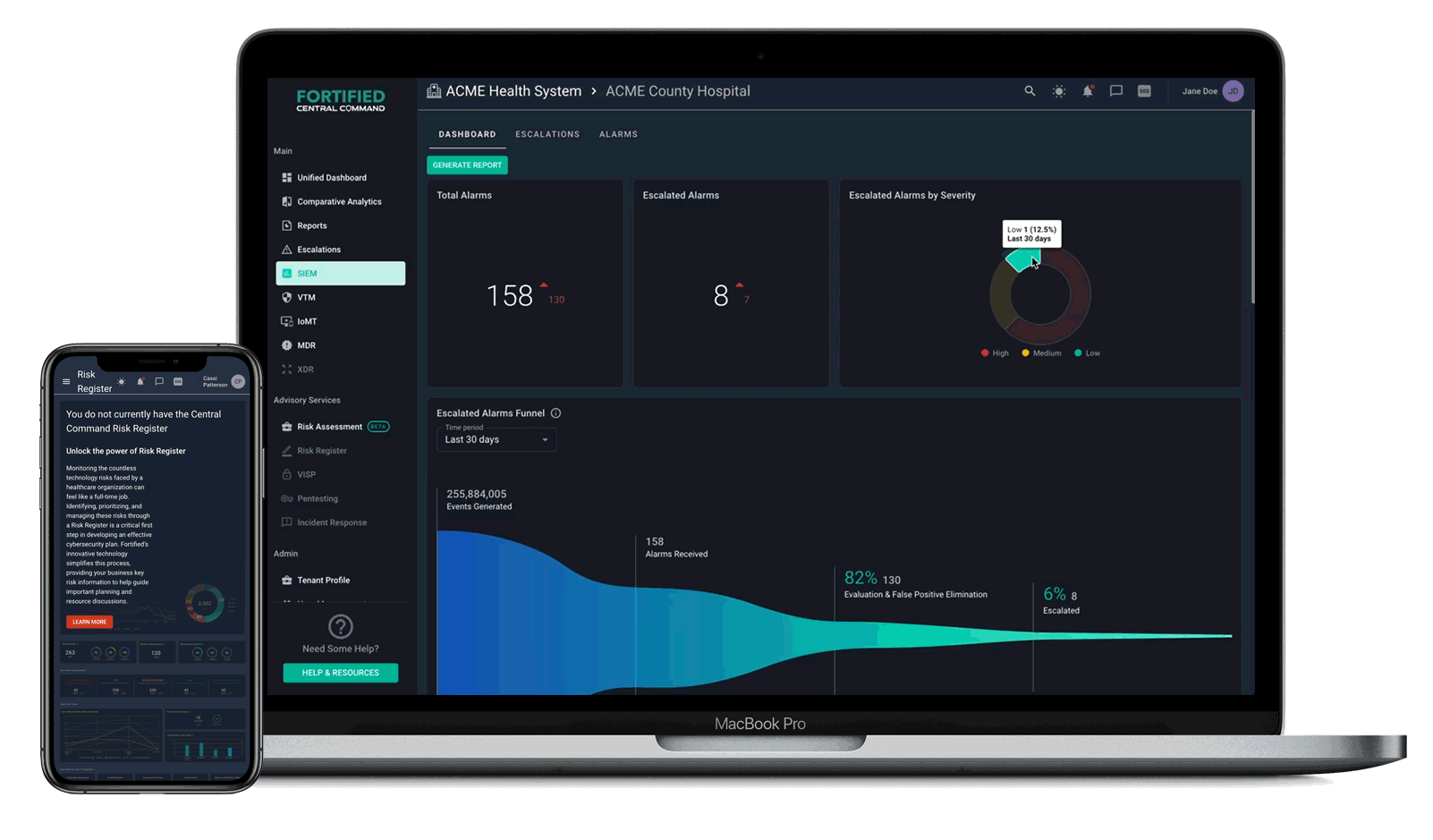Open the hamburger menu on the phone
The height and width of the screenshot is (840, 1433).
pyautogui.click(x=66, y=382)
